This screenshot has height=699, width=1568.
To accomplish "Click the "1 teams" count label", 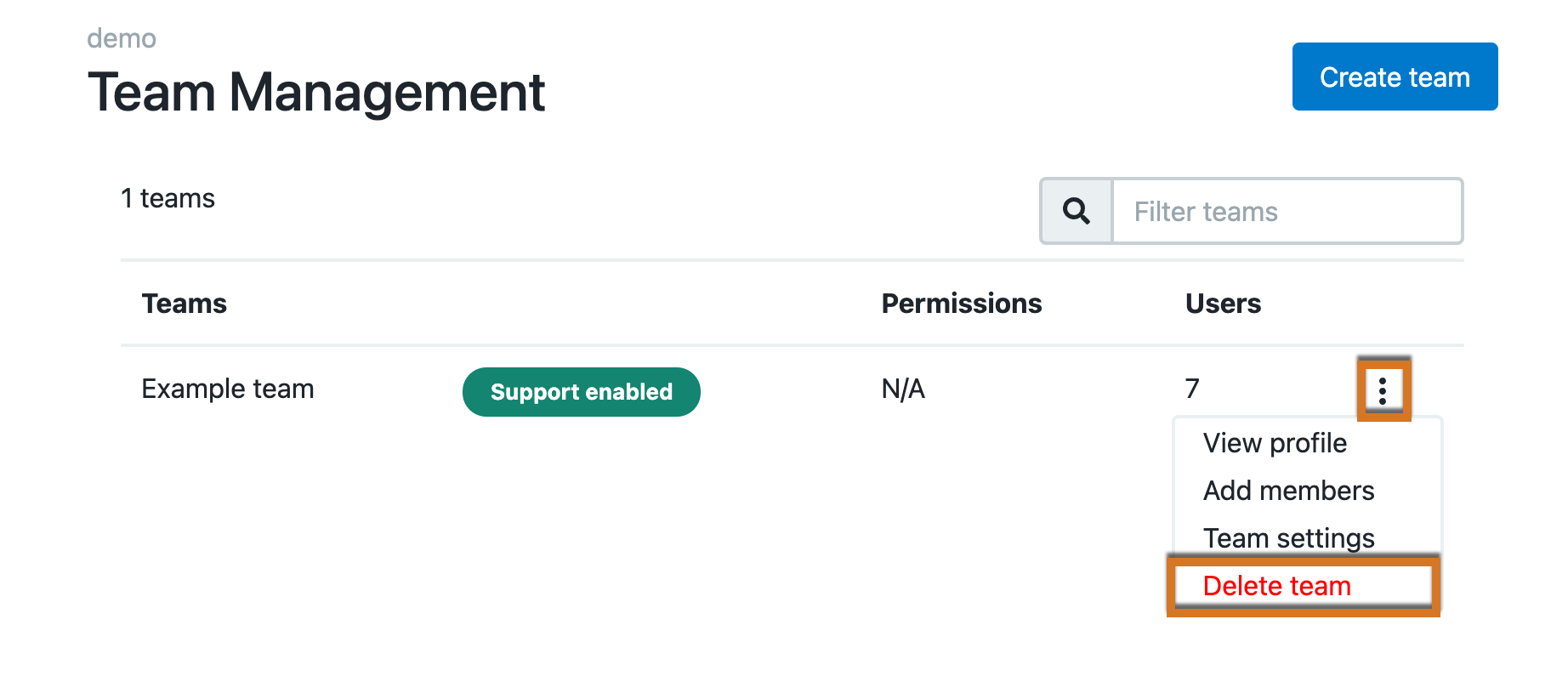I will [x=168, y=198].
